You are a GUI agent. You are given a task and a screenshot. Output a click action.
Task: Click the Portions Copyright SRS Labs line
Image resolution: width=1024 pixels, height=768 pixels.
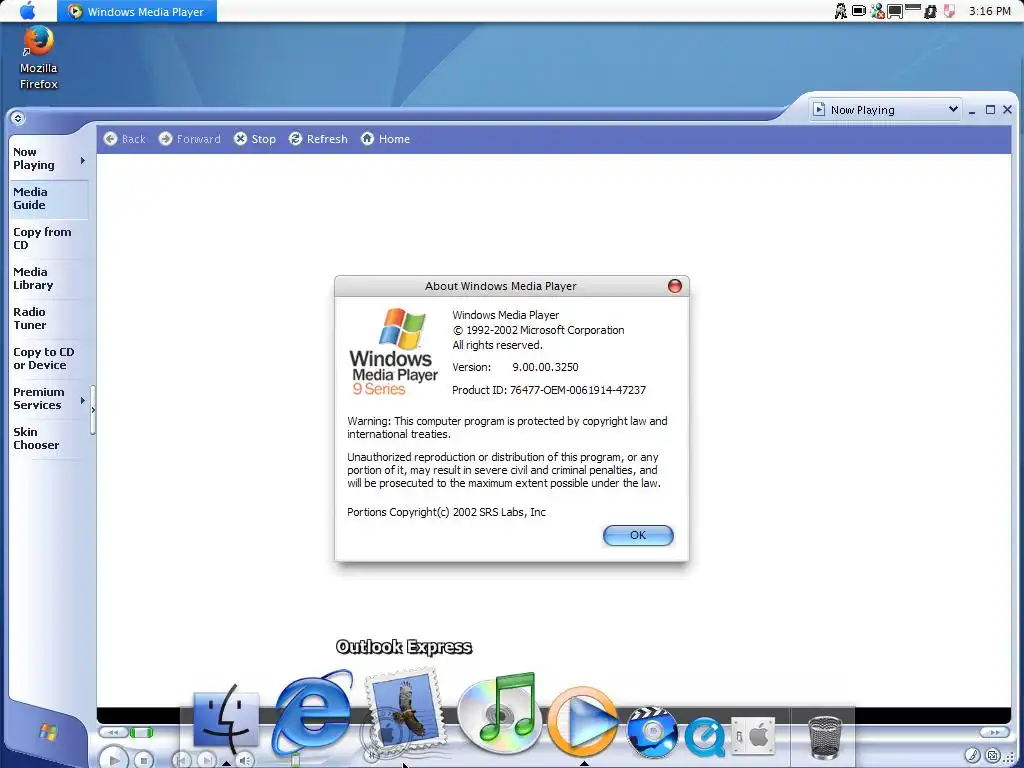tap(446, 512)
